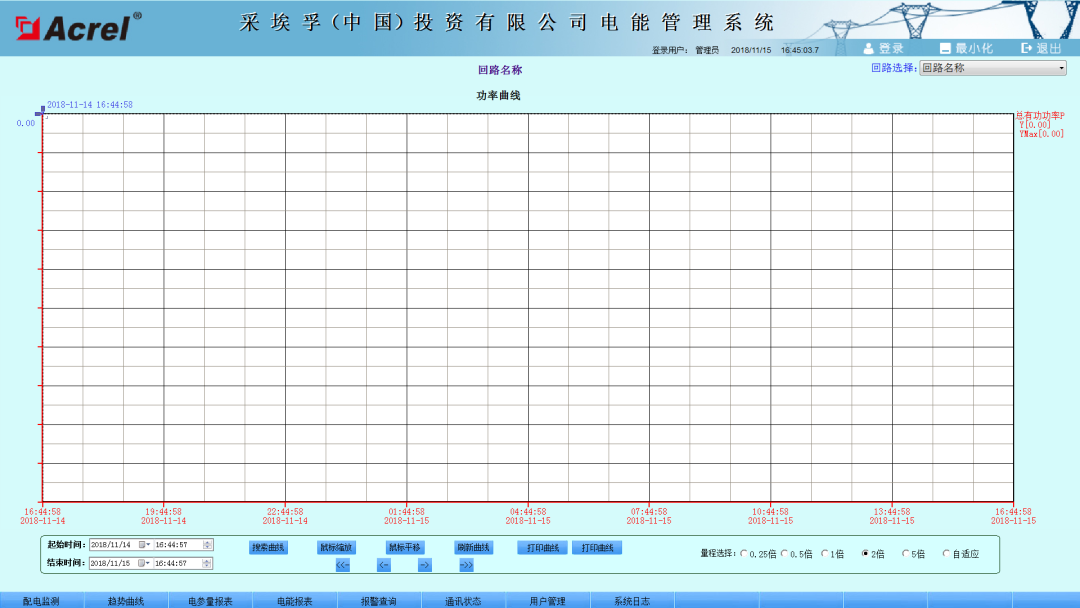1080x608 pixels.
Task: Open the 结束时间 end date dropdown
Action: [147, 563]
